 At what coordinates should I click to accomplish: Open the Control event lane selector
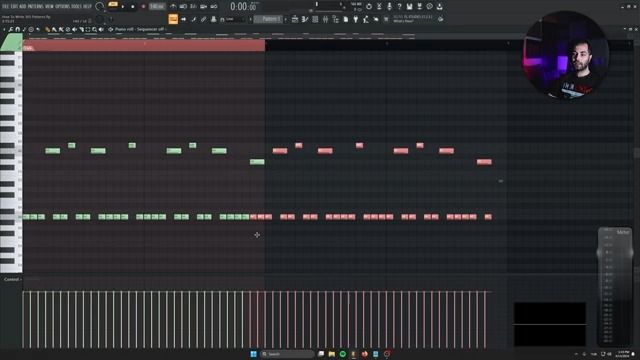coord(12,280)
